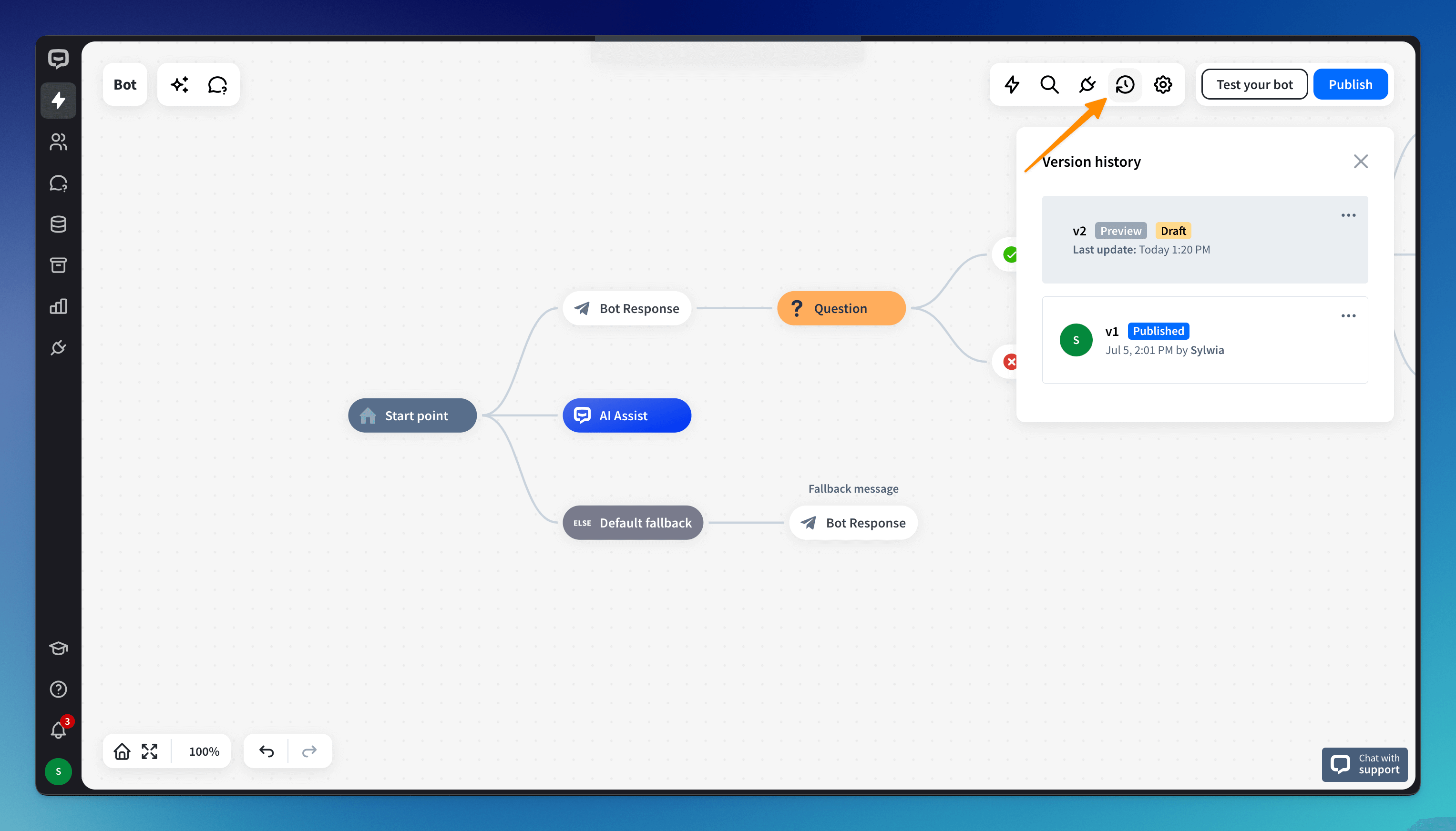Click the Publish button
Screen dimensions: 1456x831
(1350, 84)
